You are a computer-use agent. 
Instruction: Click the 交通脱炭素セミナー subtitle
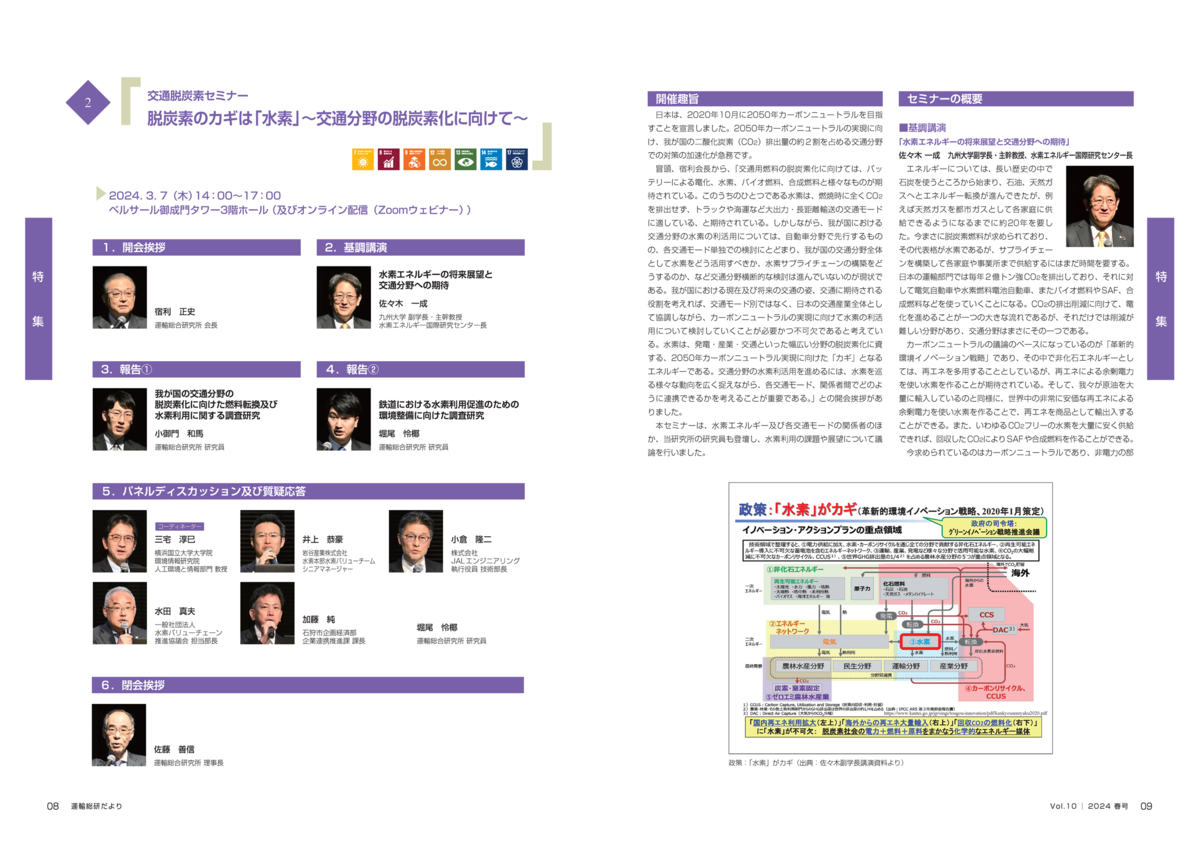198,96
